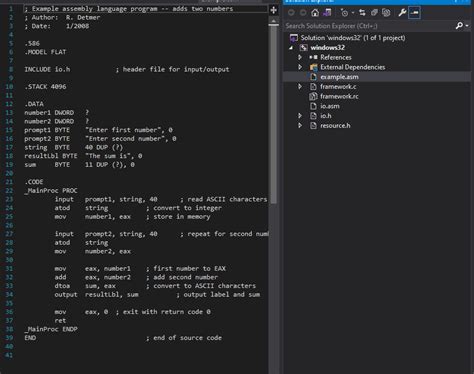Viewport: 474px width, 374px height.
Task: Click Sync with Active Document arrows icon
Action: [362, 13]
